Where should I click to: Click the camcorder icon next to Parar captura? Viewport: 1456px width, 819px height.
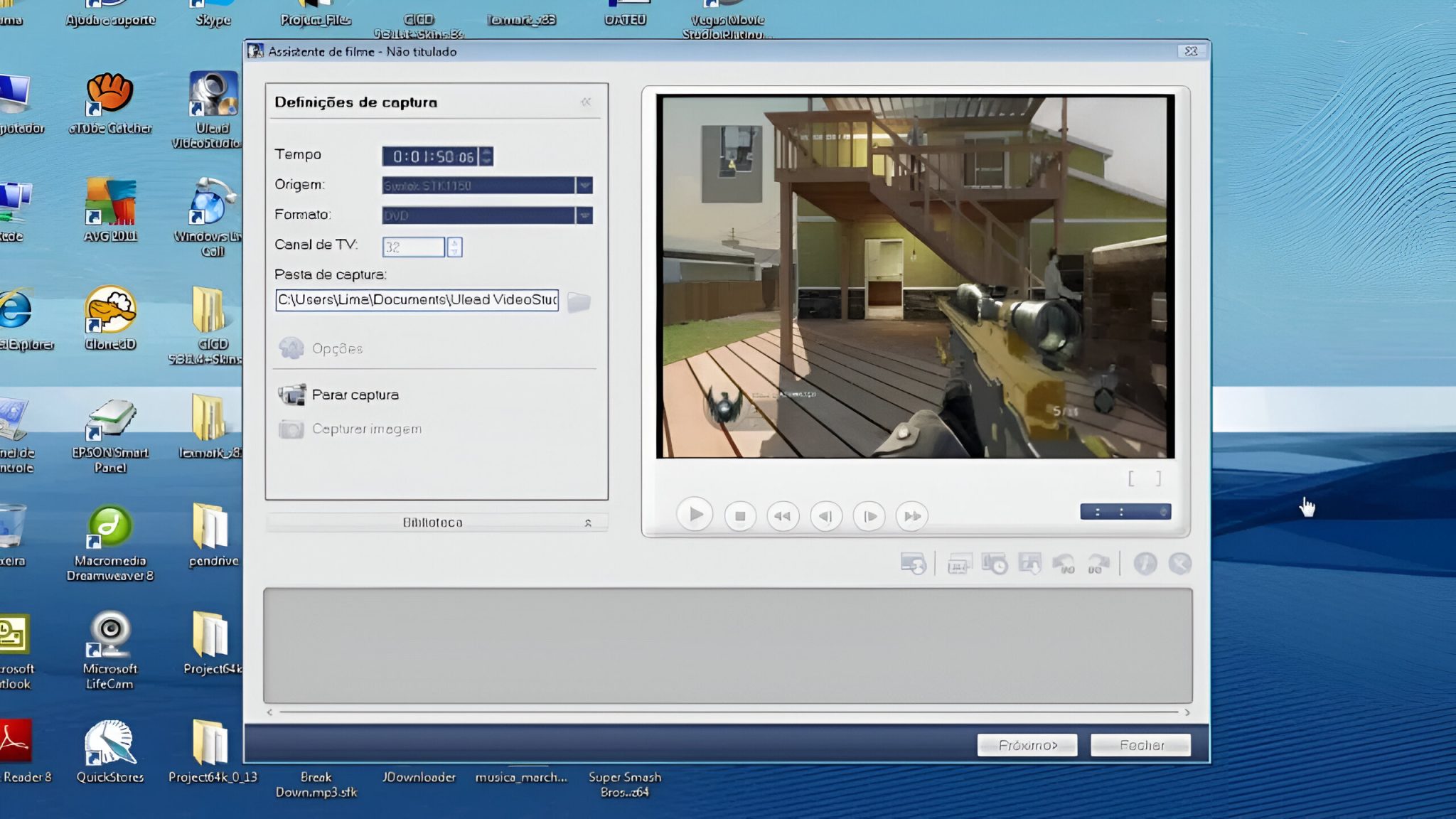291,394
